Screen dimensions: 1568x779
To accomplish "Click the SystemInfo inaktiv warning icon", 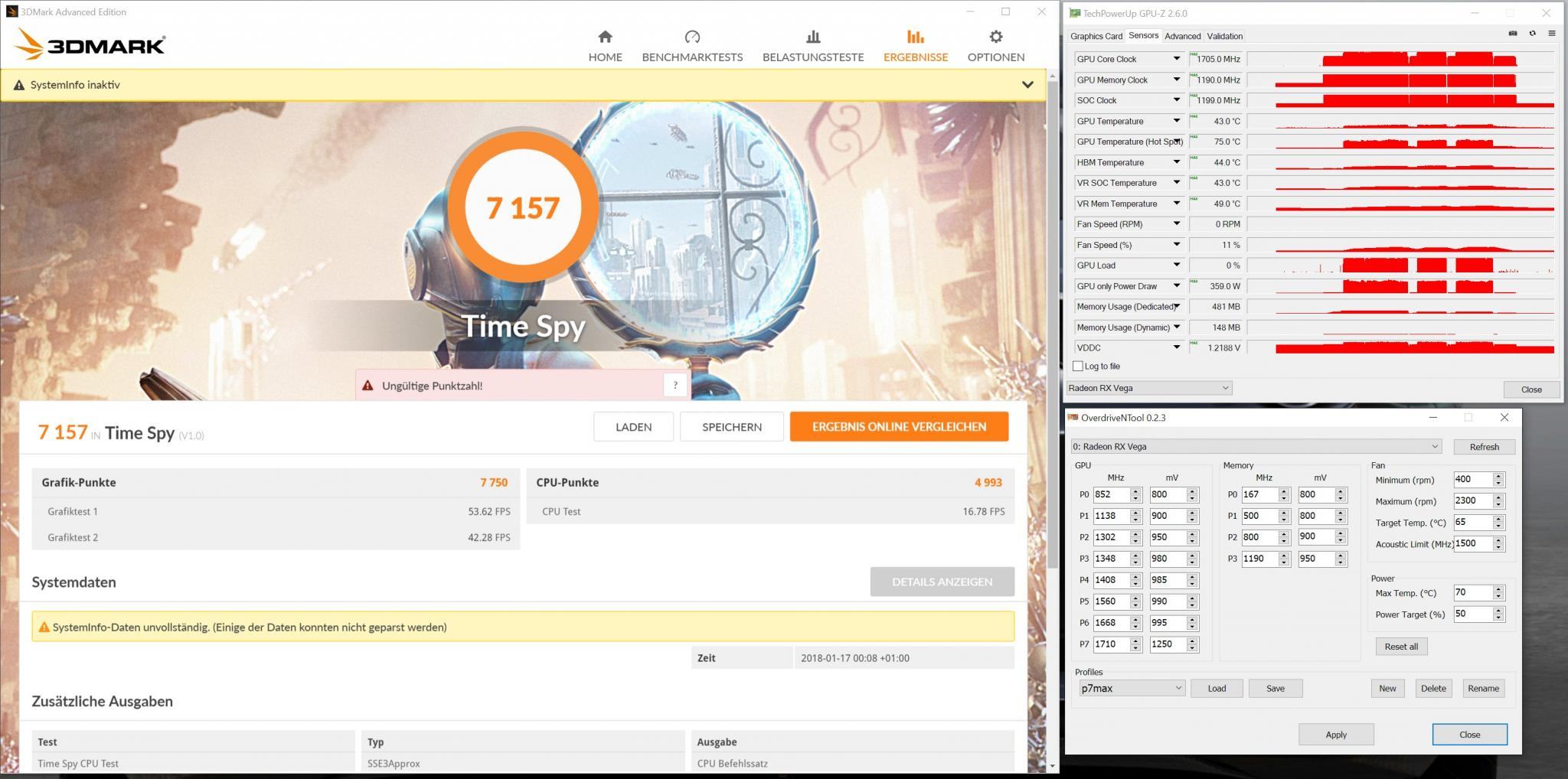I will pyautogui.click(x=19, y=85).
